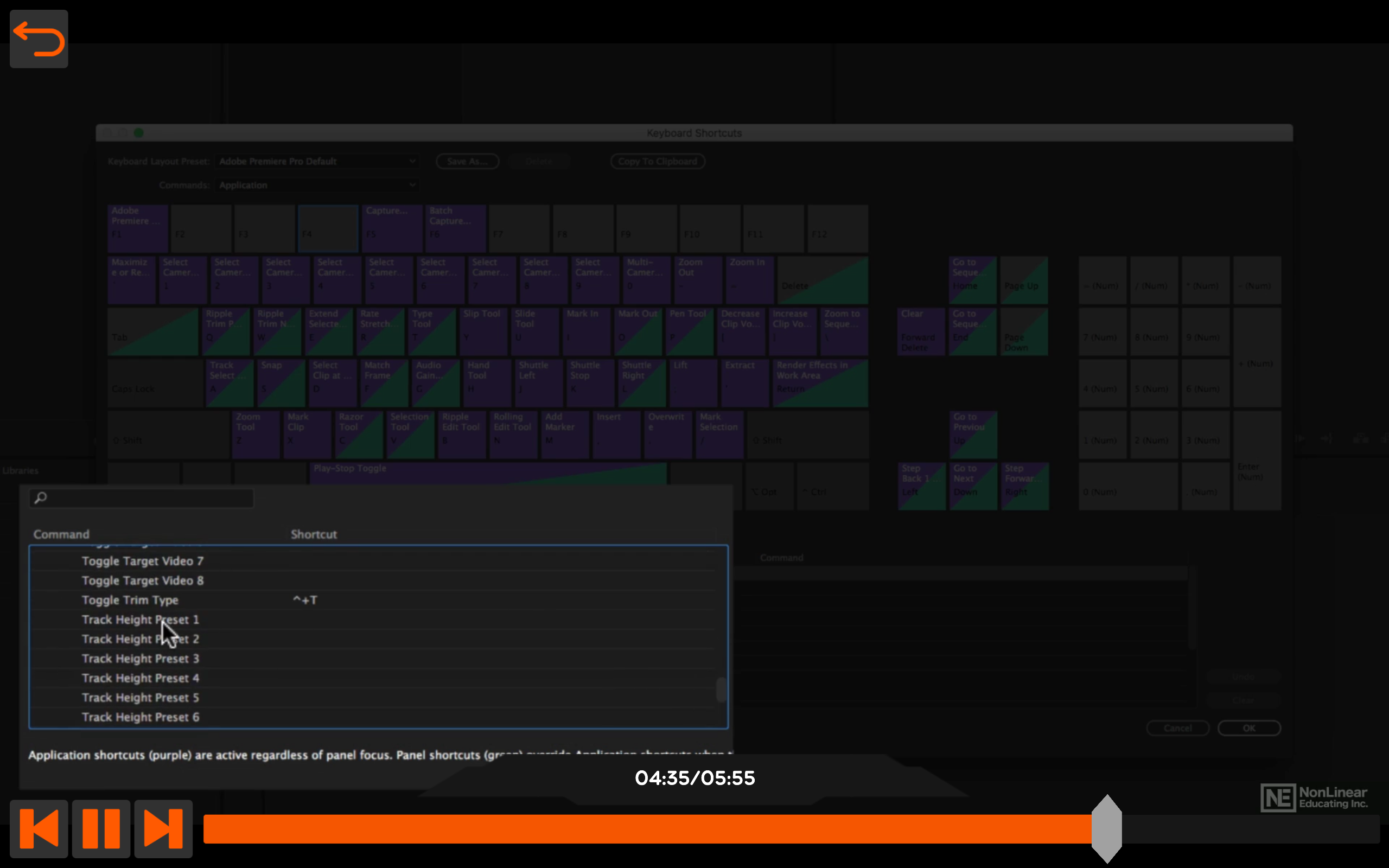
Task: Click the shortcut search input field
Action: click(x=142, y=497)
